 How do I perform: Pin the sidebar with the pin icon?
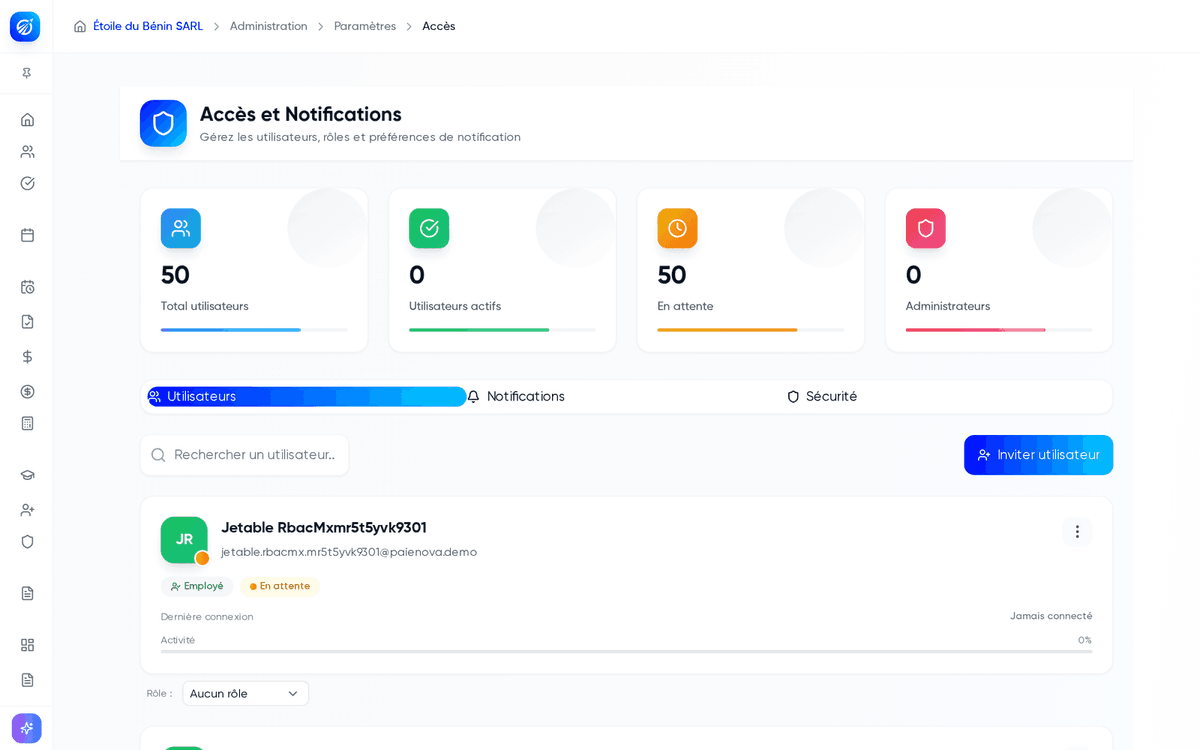point(27,73)
